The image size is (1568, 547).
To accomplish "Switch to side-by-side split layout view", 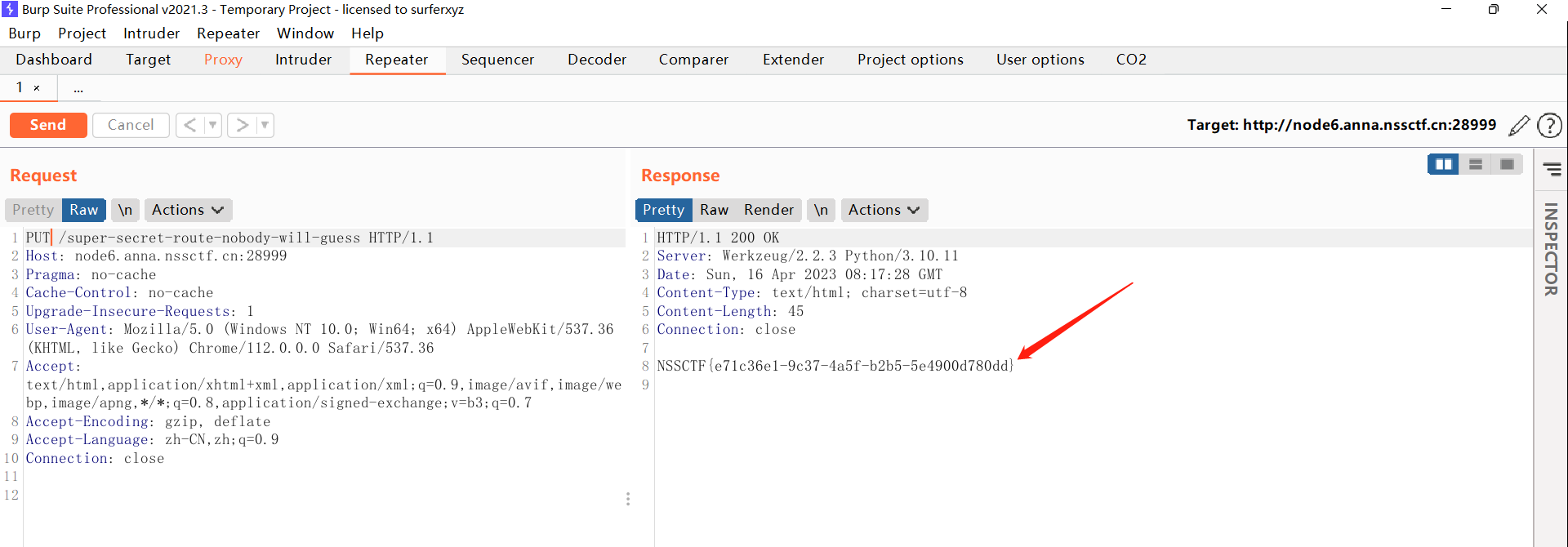I will (1444, 164).
